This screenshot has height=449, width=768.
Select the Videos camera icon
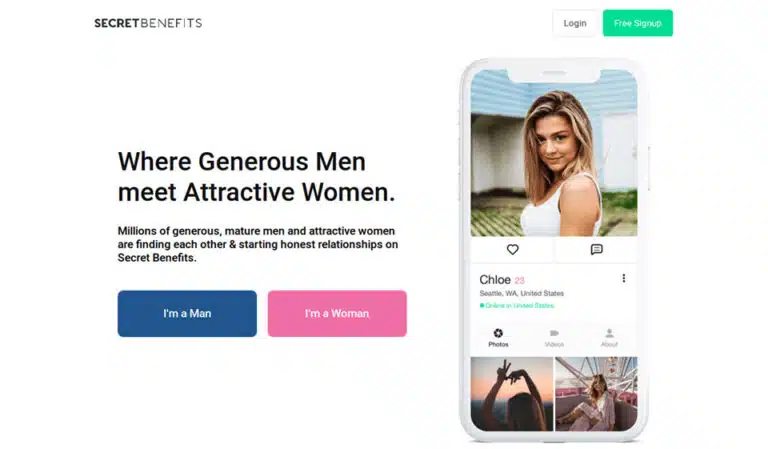(554, 333)
